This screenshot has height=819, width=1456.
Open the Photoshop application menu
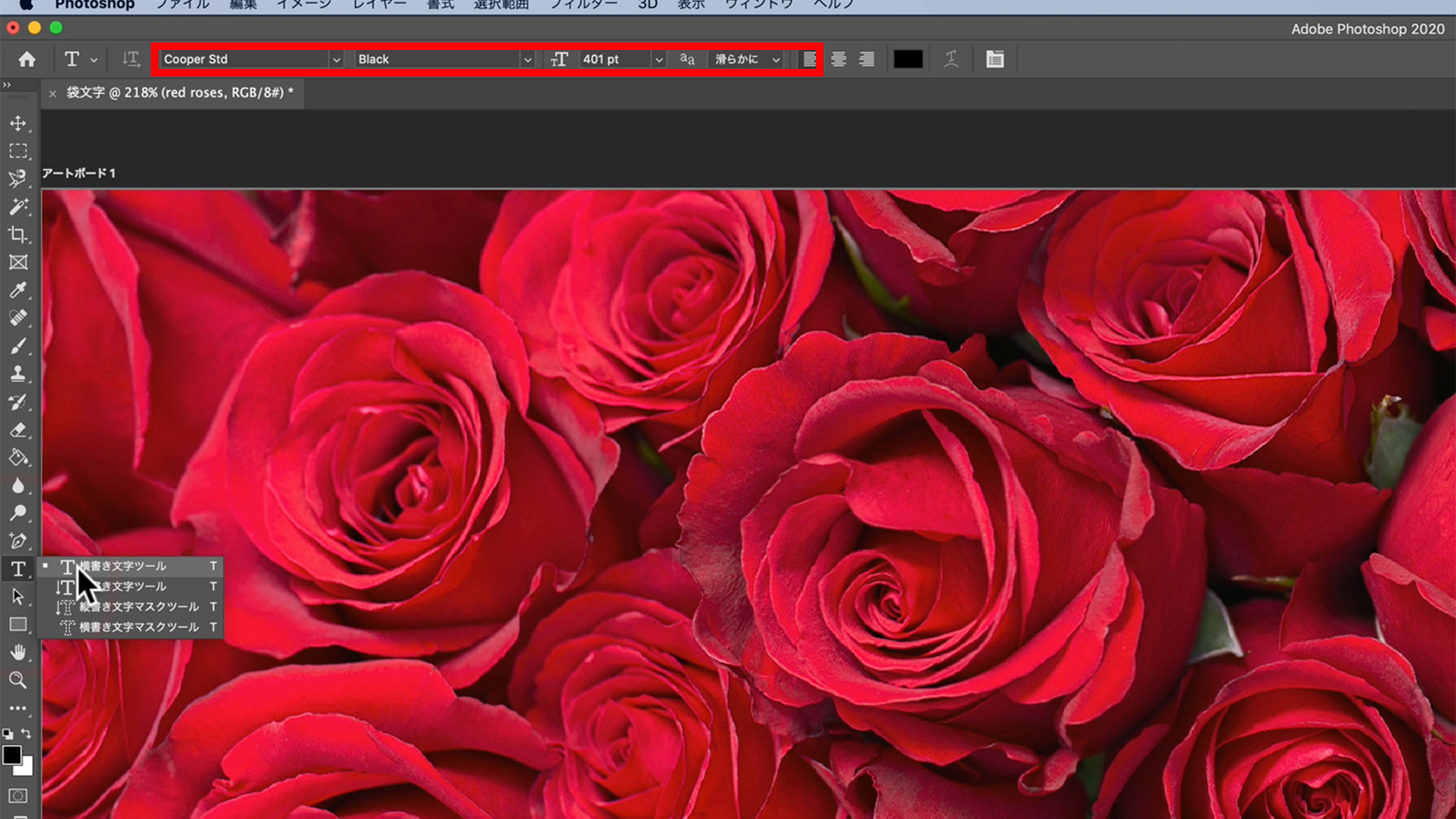click(95, 5)
